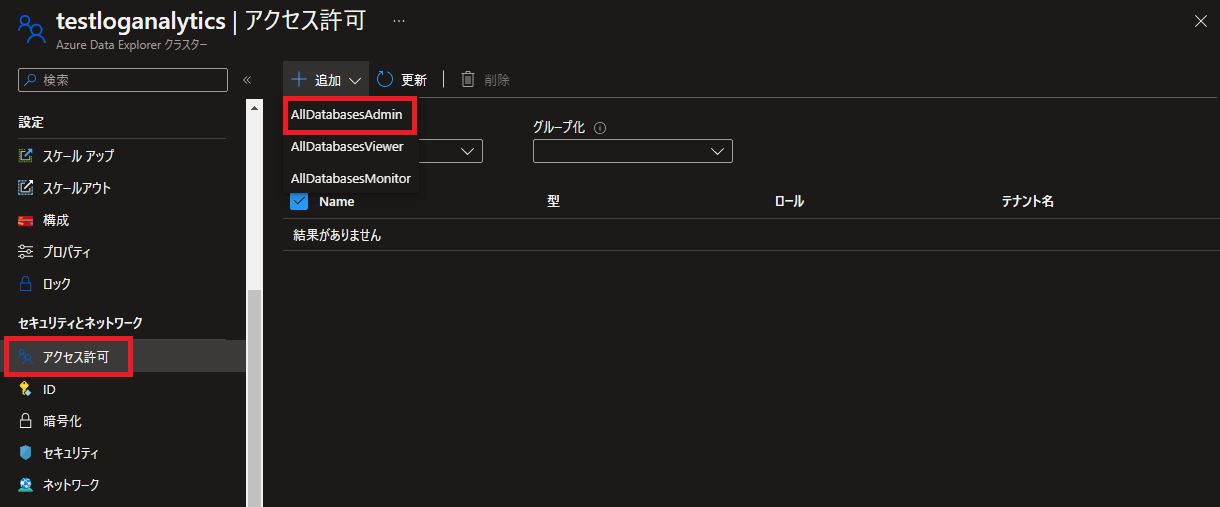This screenshot has width=1220, height=507.
Task: Toggle the select-all checkbox beside Name
Action: tap(298, 201)
